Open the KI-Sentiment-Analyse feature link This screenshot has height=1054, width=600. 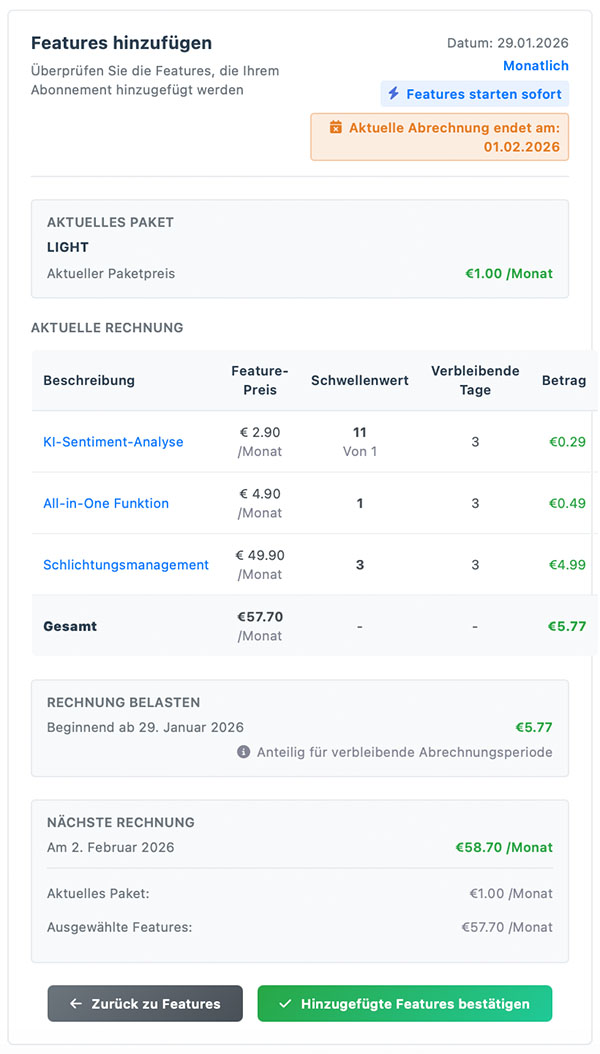click(113, 442)
